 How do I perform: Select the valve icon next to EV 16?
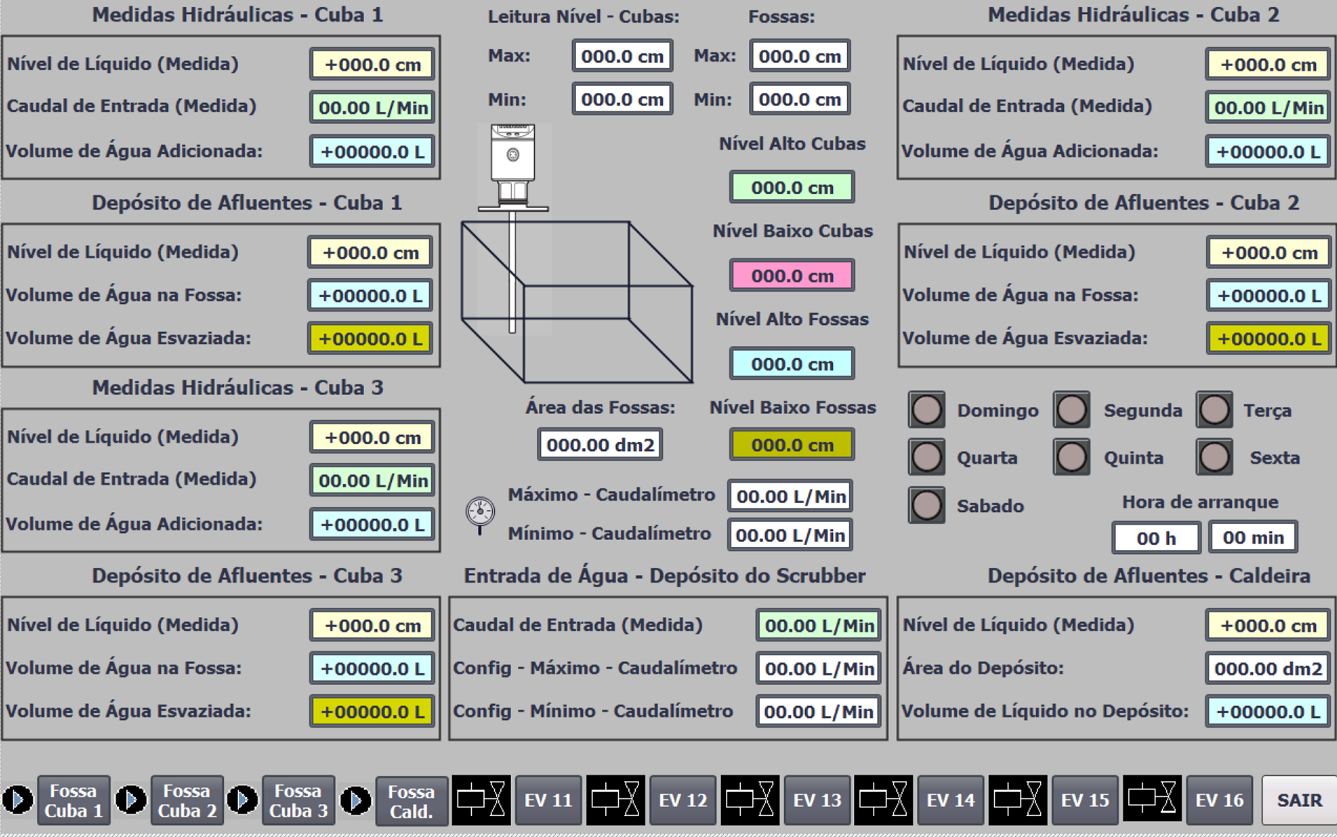[x=1152, y=800]
